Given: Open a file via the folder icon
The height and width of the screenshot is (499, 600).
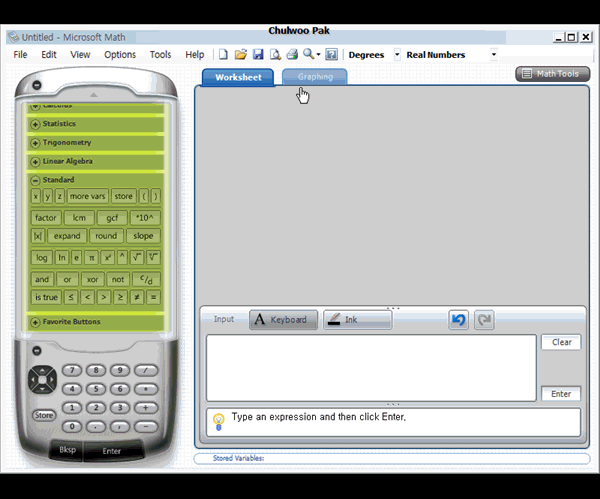Looking at the screenshot, I should click(241, 55).
